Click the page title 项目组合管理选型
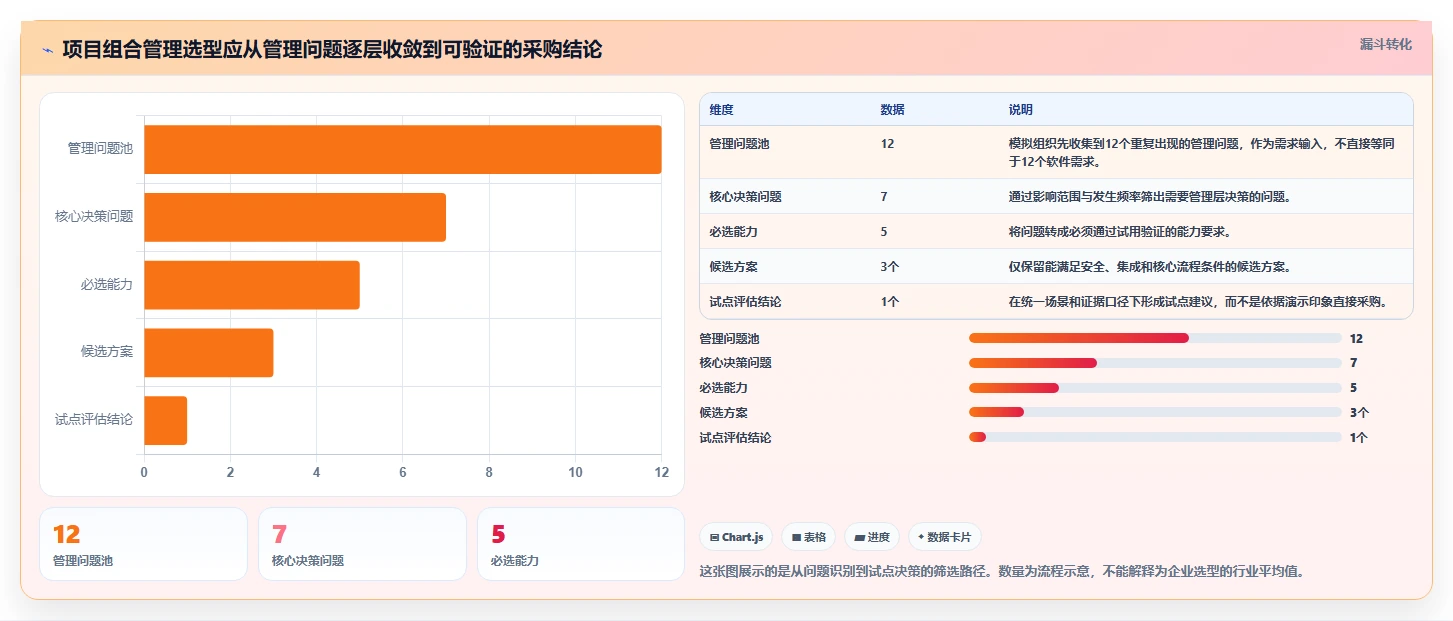This screenshot has width=1453, height=621. pyautogui.click(x=332, y=49)
